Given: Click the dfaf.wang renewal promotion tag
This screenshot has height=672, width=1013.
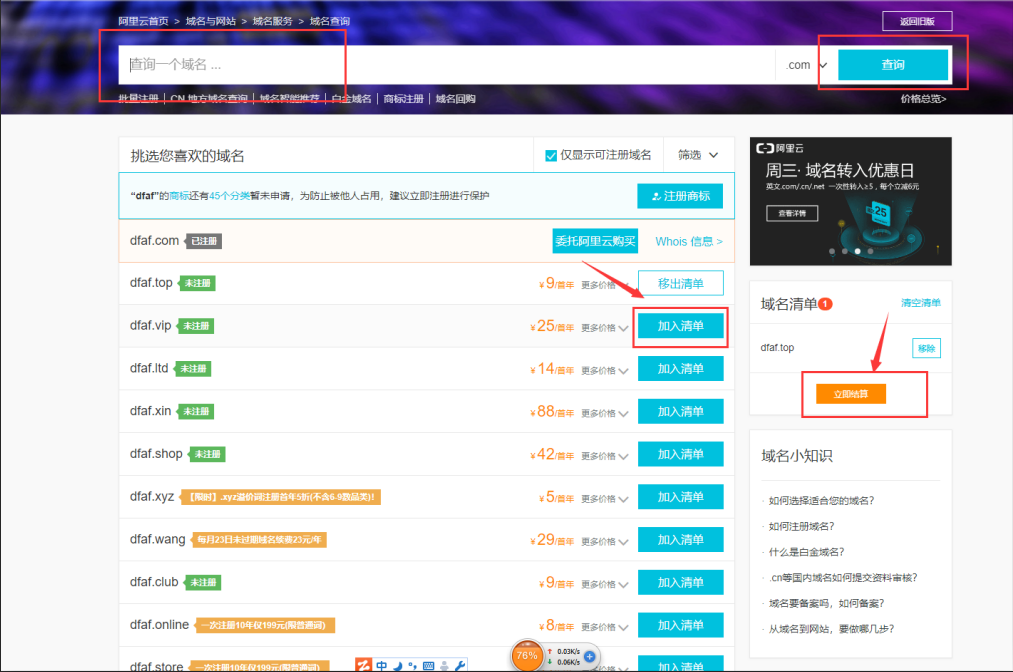Looking at the screenshot, I should coord(258,540).
